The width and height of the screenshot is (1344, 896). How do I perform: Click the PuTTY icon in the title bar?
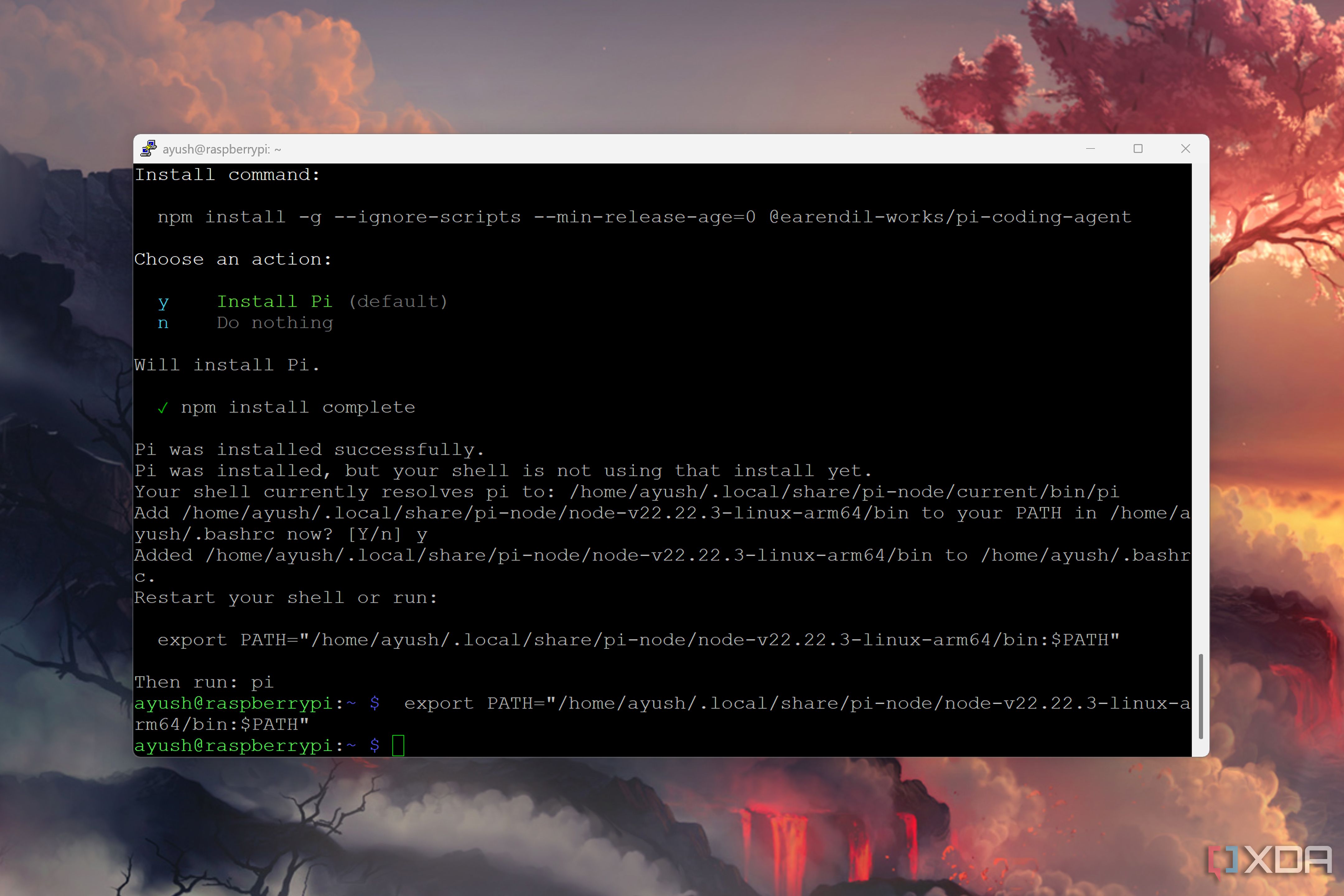click(x=149, y=149)
